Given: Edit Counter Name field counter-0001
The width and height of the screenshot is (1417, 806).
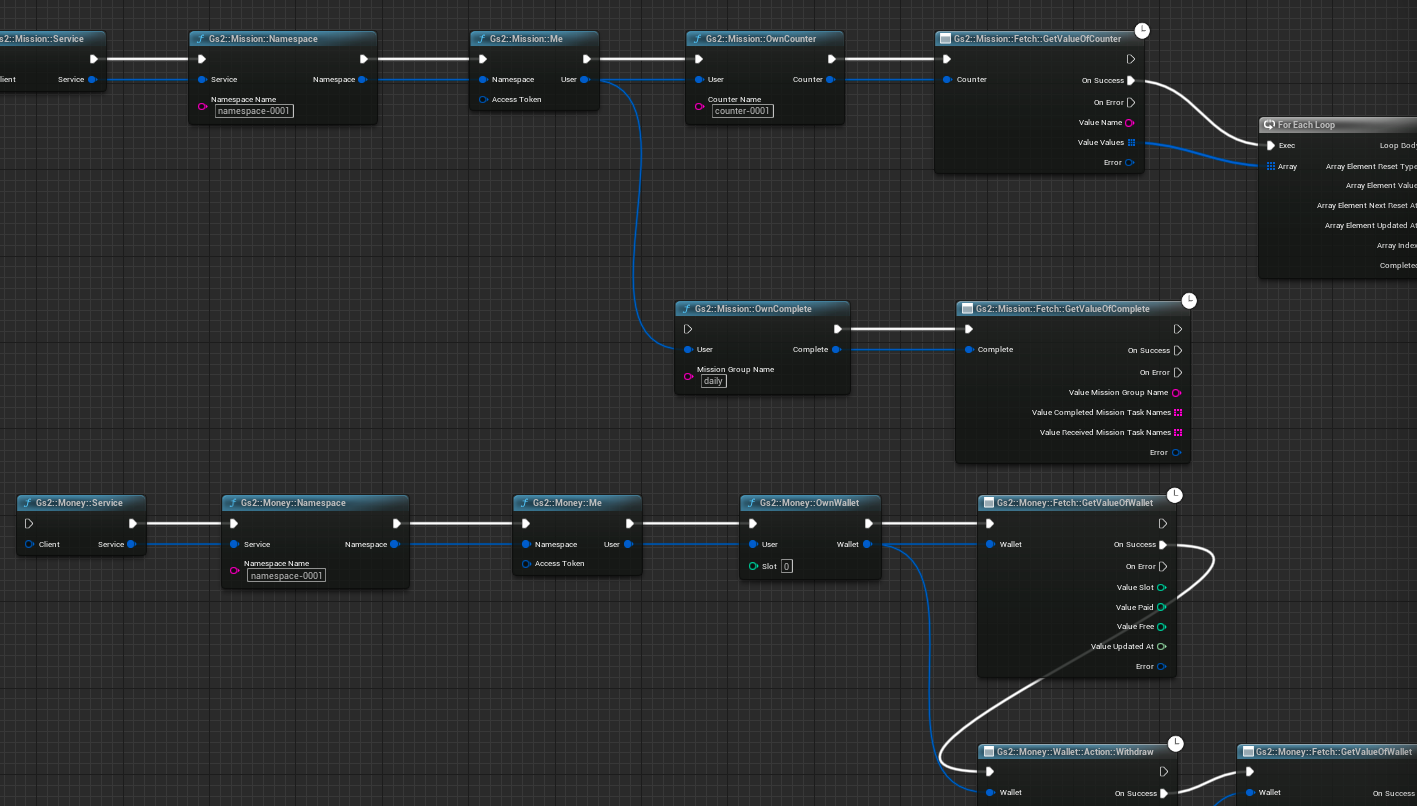Looking at the screenshot, I should pyautogui.click(x=742, y=111).
